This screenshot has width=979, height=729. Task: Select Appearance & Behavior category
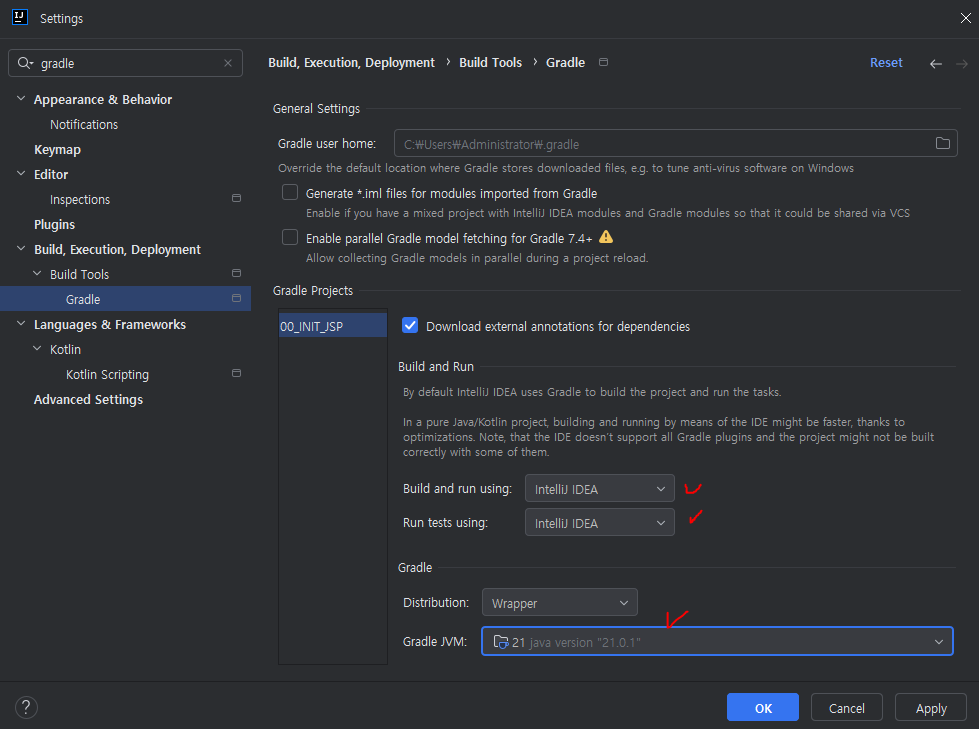[103, 99]
